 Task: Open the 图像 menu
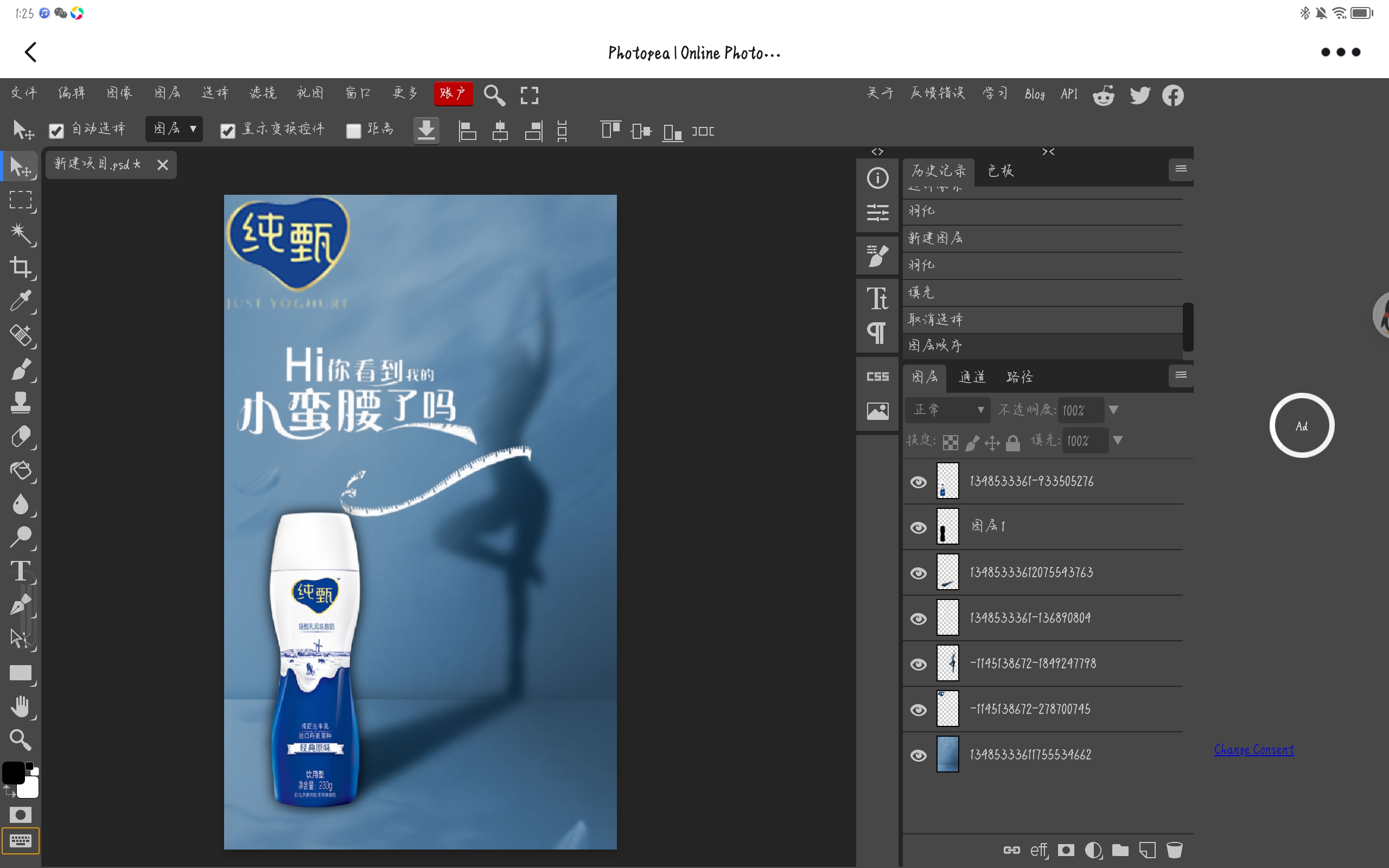[119, 93]
